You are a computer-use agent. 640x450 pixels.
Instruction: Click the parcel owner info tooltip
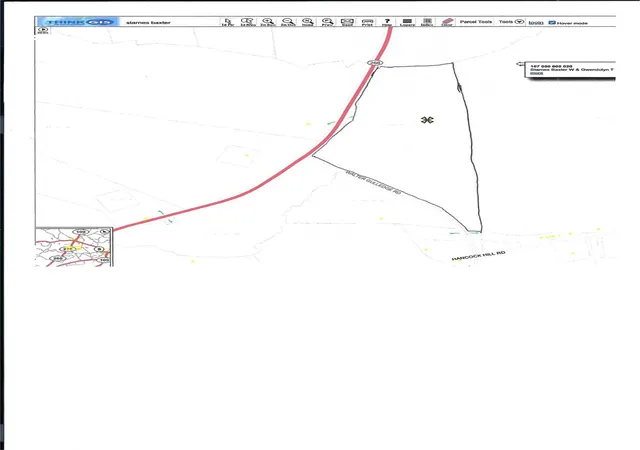pos(570,70)
